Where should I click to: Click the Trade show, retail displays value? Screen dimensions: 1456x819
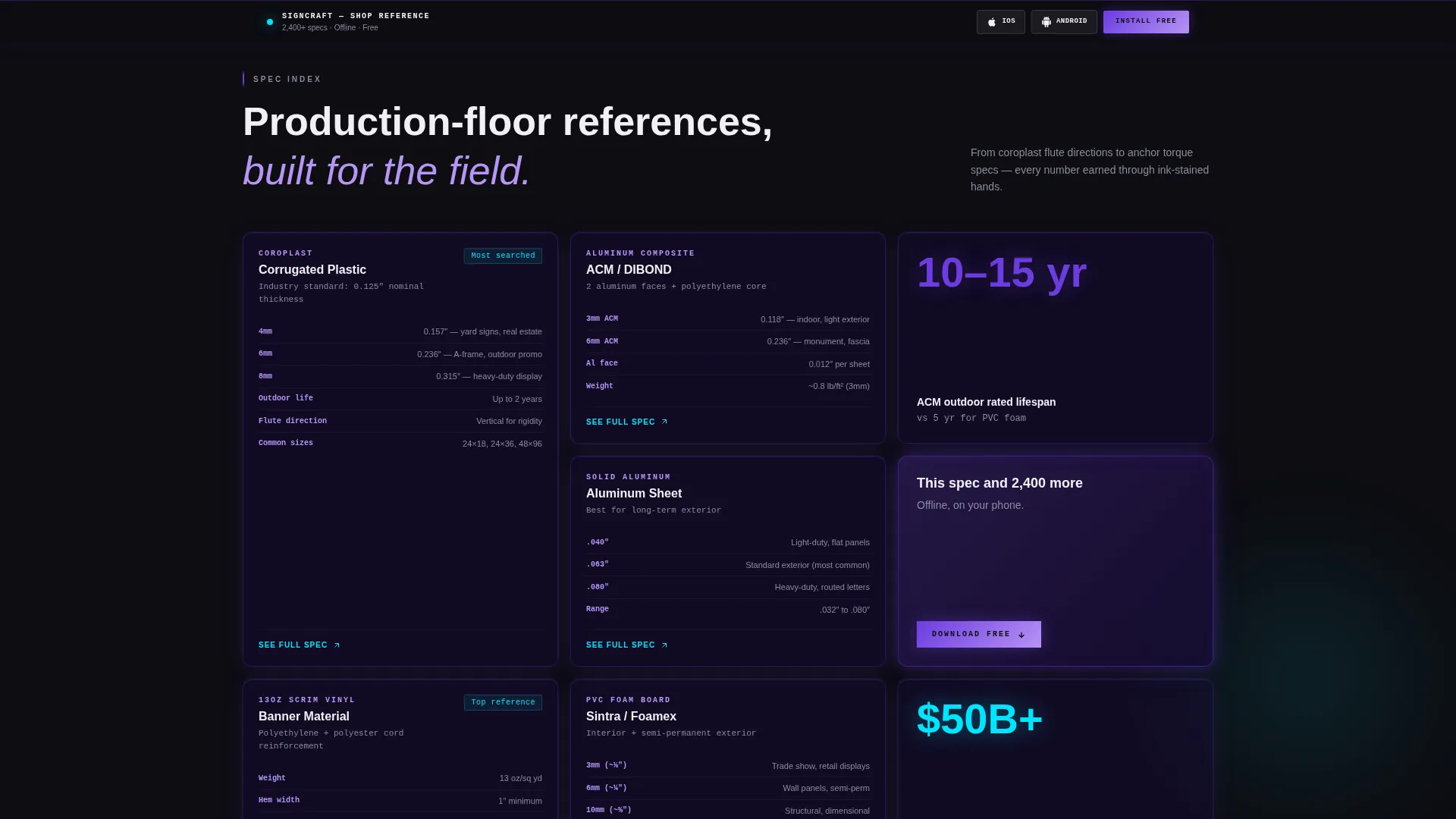(x=821, y=766)
